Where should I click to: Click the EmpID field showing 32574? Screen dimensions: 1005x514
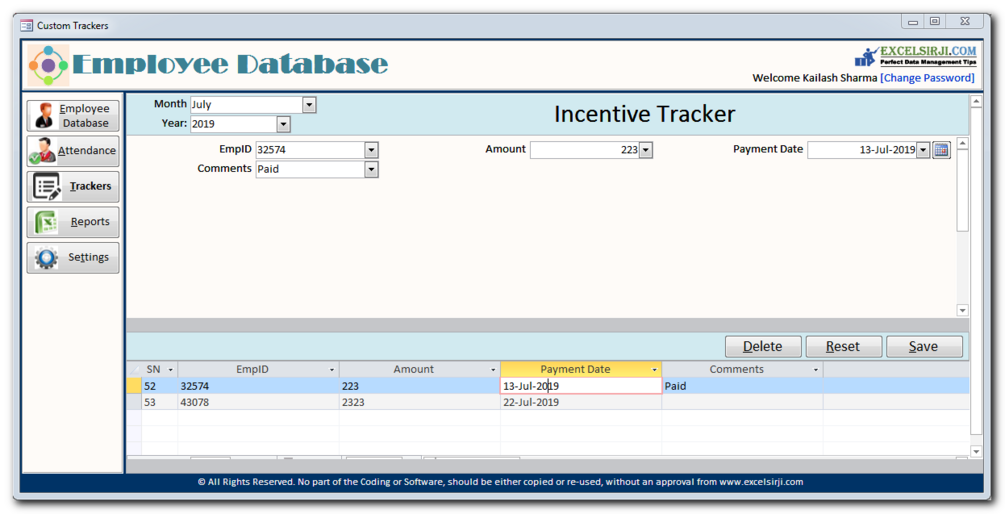[310, 150]
